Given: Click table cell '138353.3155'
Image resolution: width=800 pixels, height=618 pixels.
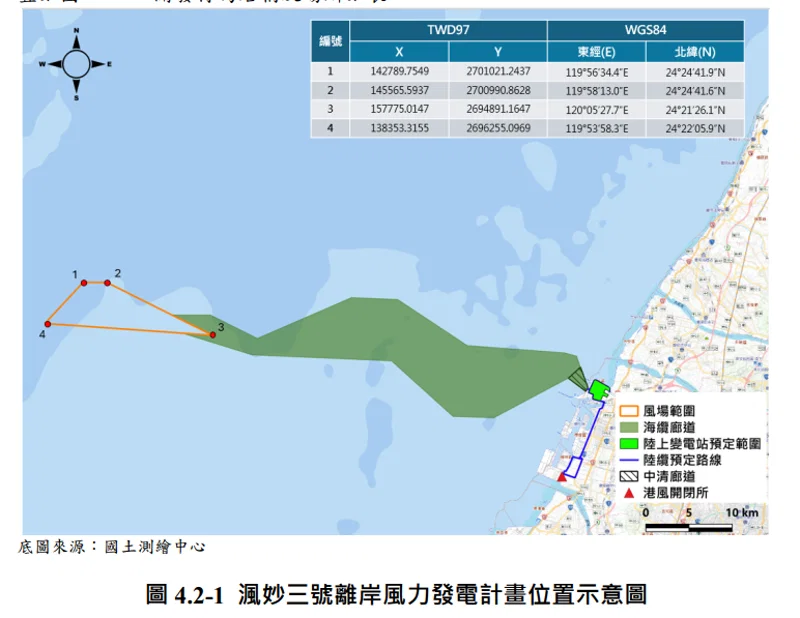Looking at the screenshot, I should 399,128.
